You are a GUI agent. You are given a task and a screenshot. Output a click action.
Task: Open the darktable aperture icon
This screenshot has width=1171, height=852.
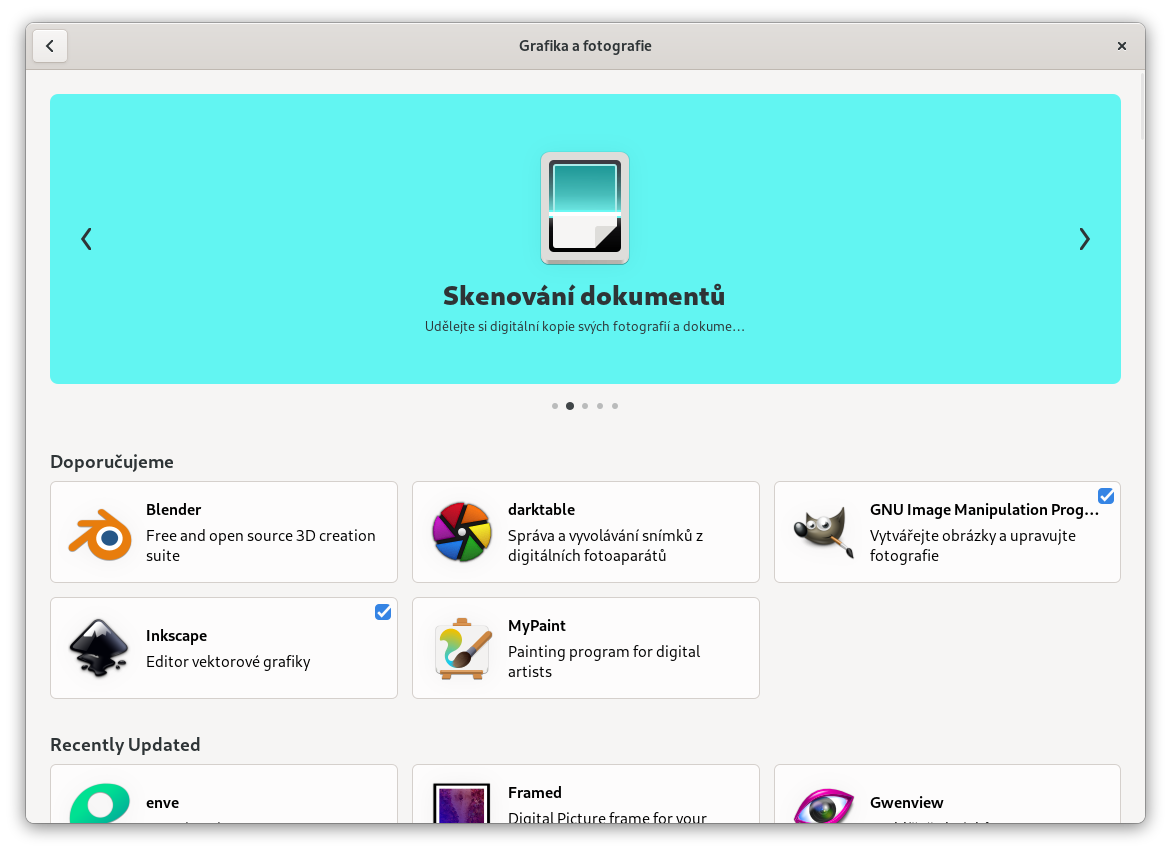(461, 533)
